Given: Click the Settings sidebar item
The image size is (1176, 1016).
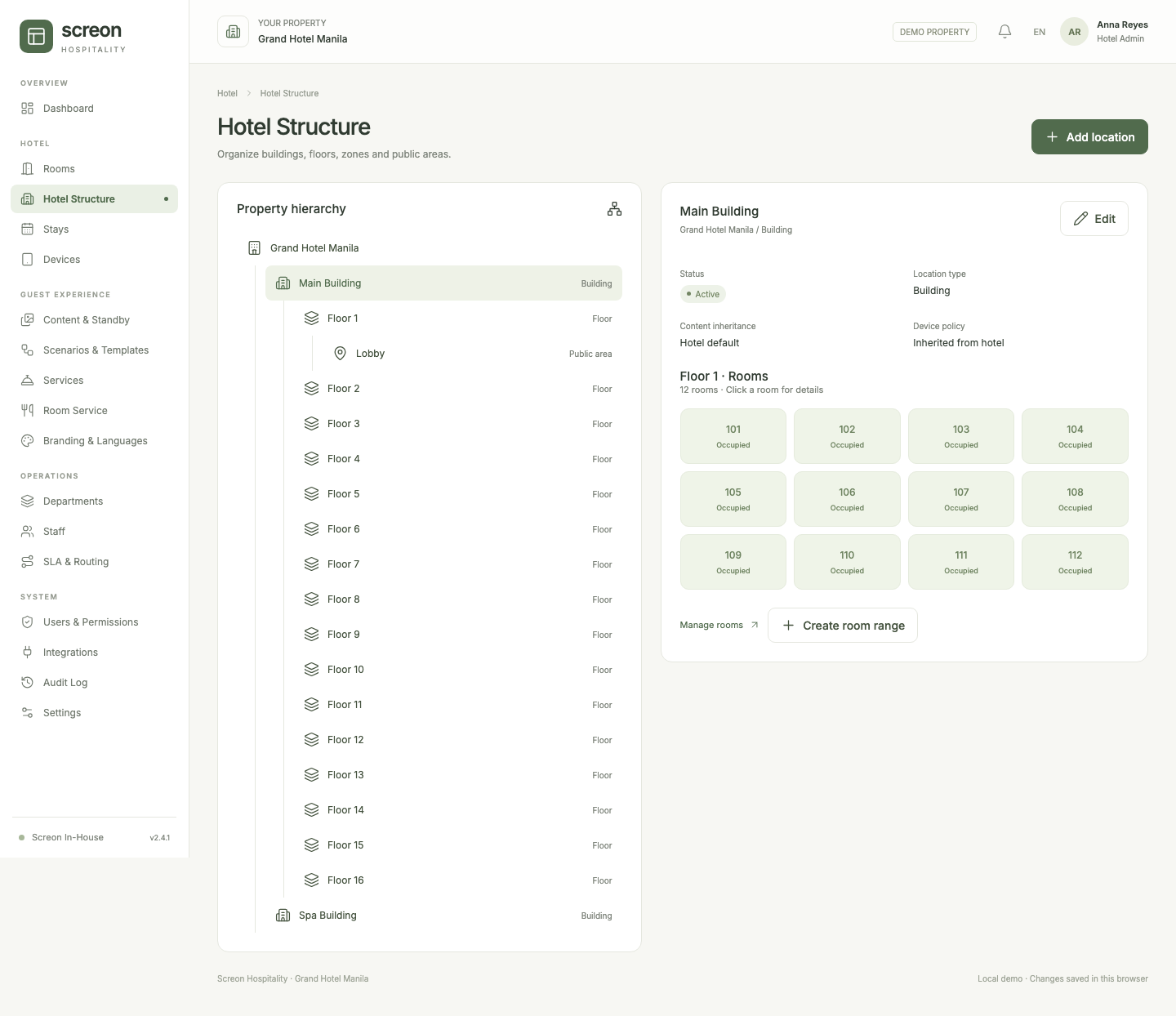Looking at the screenshot, I should pos(94,713).
